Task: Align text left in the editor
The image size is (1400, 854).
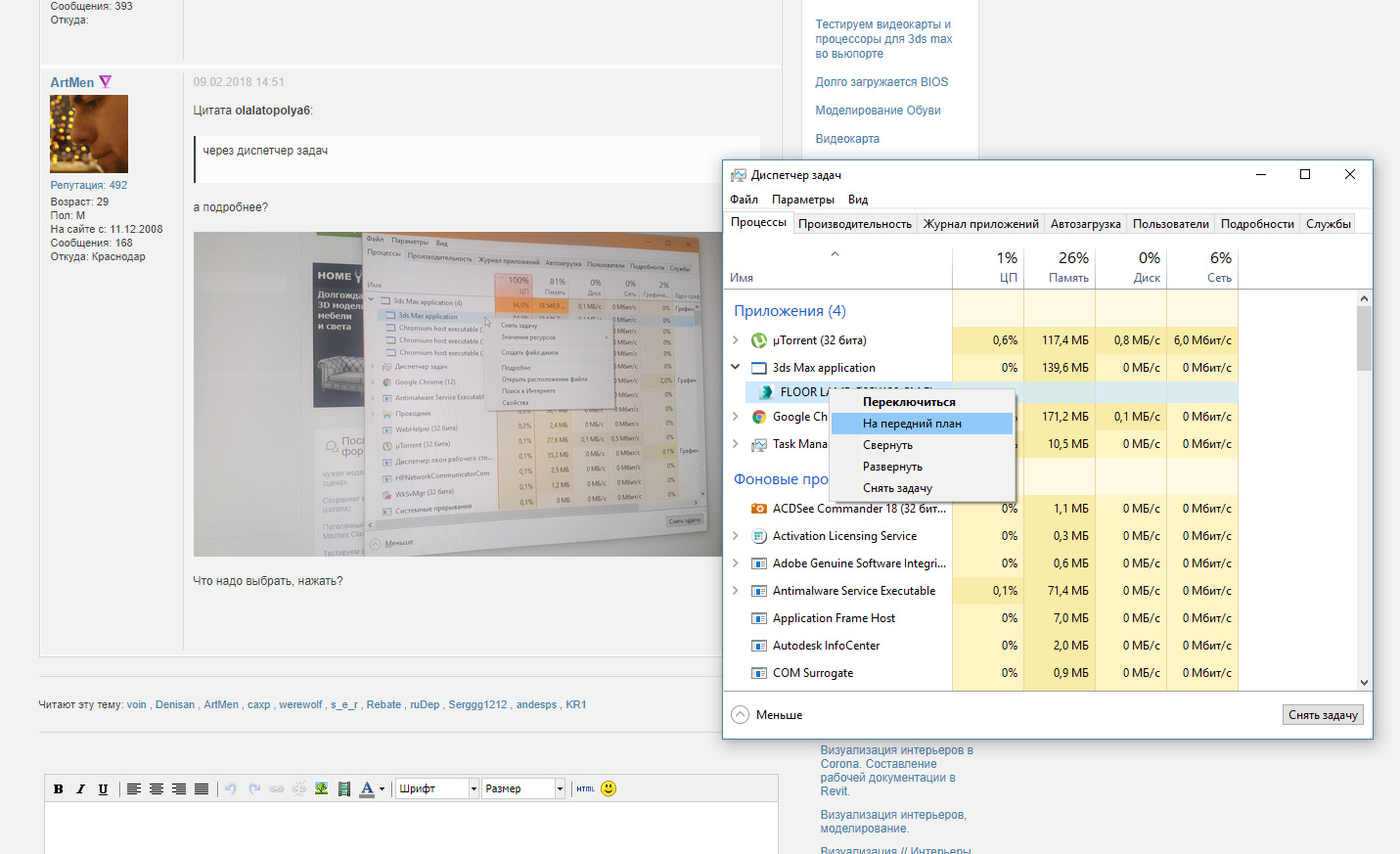Action: pyautogui.click(x=134, y=788)
